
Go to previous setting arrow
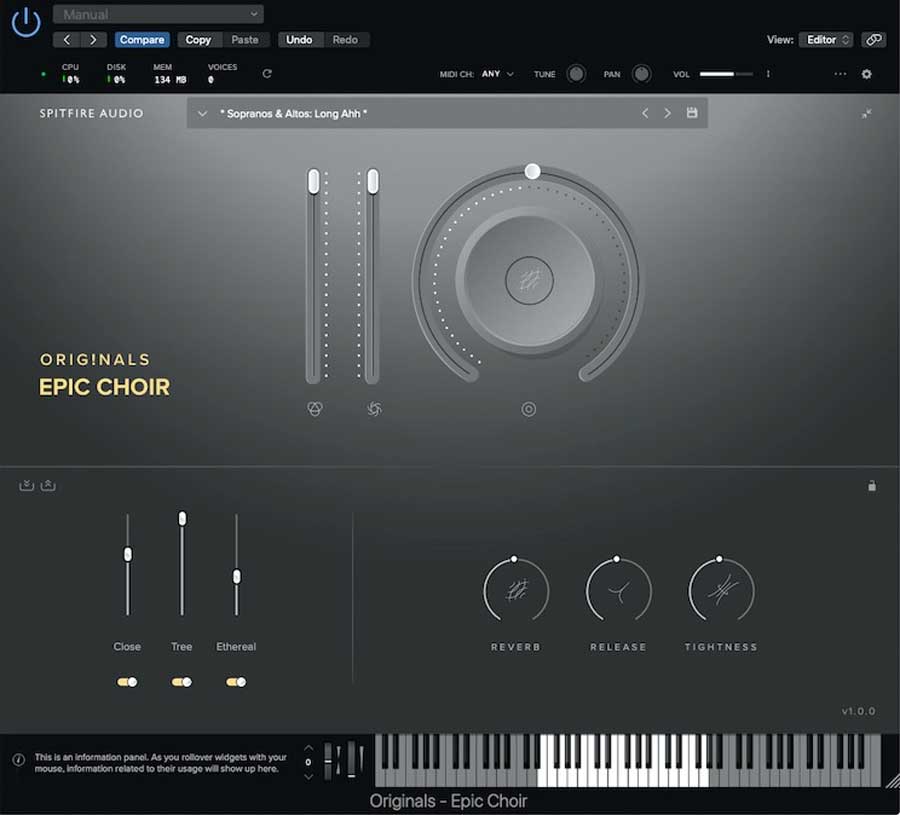click(x=67, y=40)
